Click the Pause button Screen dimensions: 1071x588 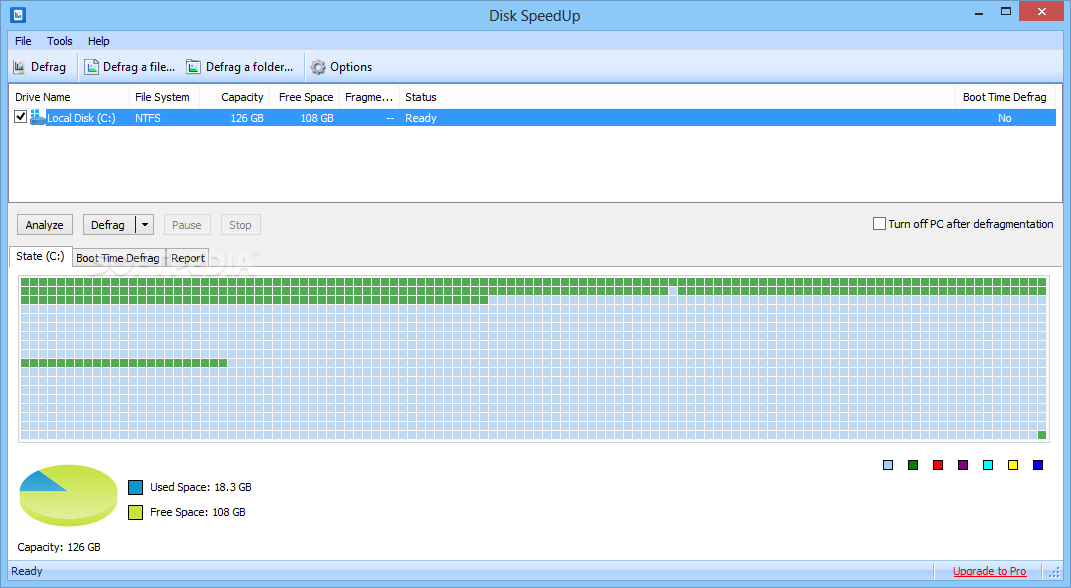tap(186, 225)
